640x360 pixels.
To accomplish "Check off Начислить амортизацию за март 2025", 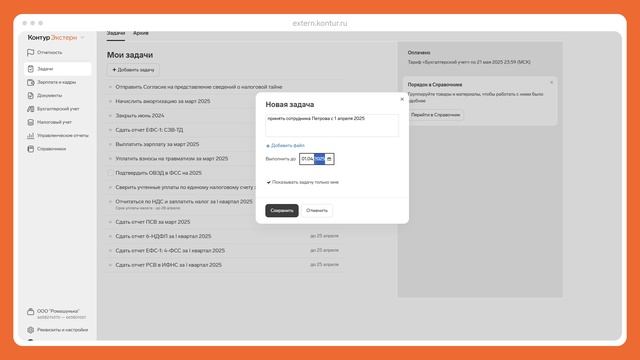I will (110, 101).
